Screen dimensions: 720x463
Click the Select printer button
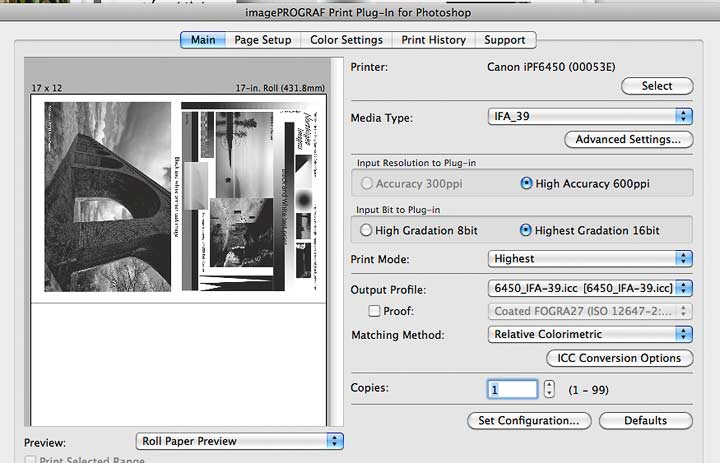point(657,86)
